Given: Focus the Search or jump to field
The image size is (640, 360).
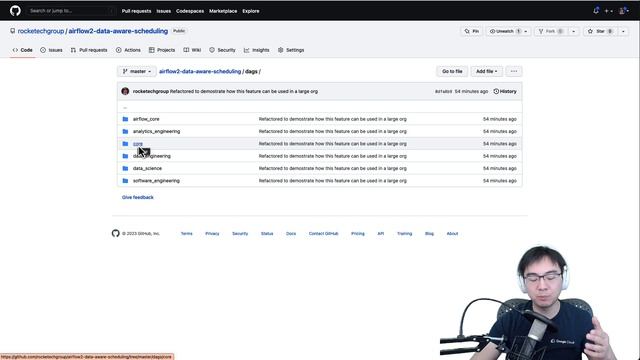Looking at the screenshot, I should tap(71, 11).
